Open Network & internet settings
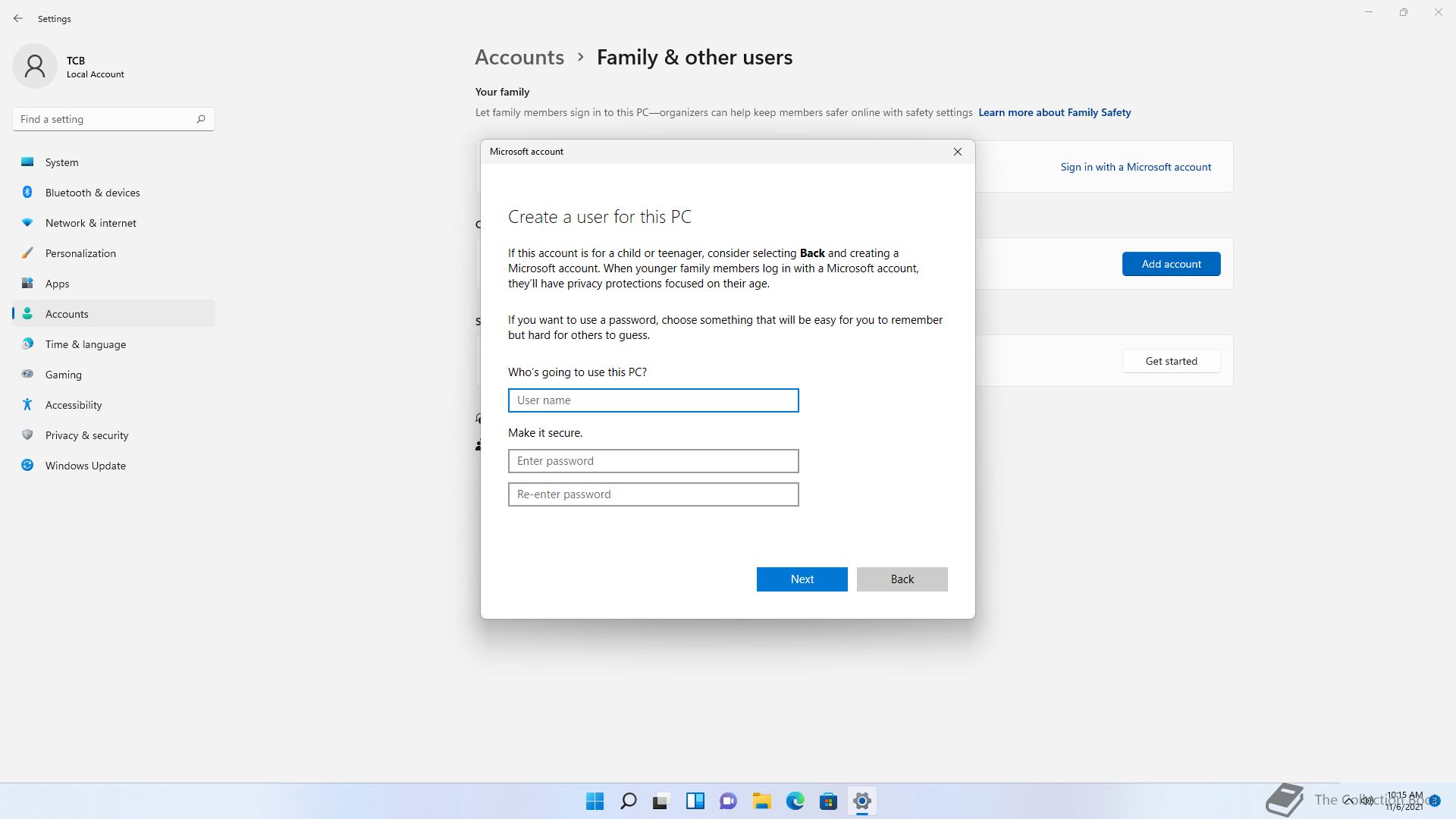 pos(90,223)
